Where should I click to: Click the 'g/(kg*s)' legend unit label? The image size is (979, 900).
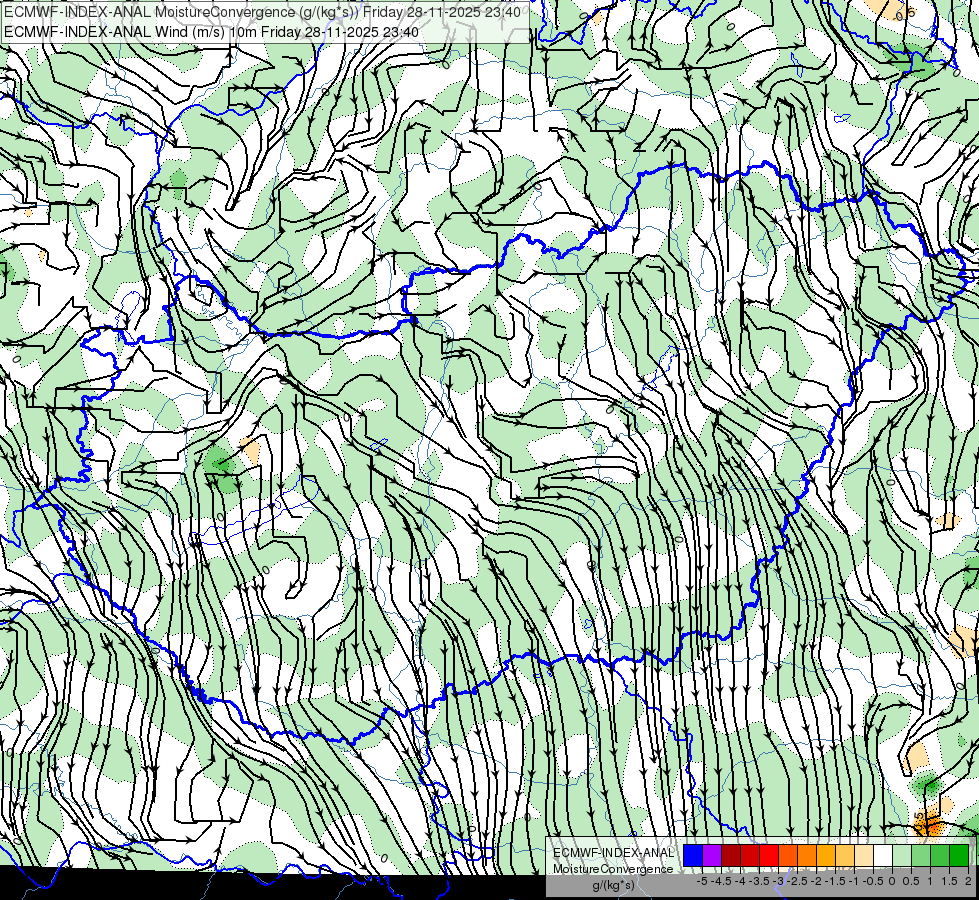click(x=614, y=885)
